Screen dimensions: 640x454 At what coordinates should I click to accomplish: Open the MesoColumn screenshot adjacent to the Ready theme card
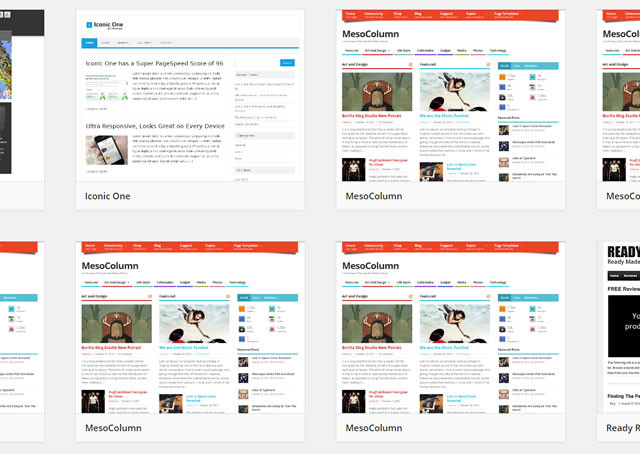pyautogui.click(x=451, y=327)
